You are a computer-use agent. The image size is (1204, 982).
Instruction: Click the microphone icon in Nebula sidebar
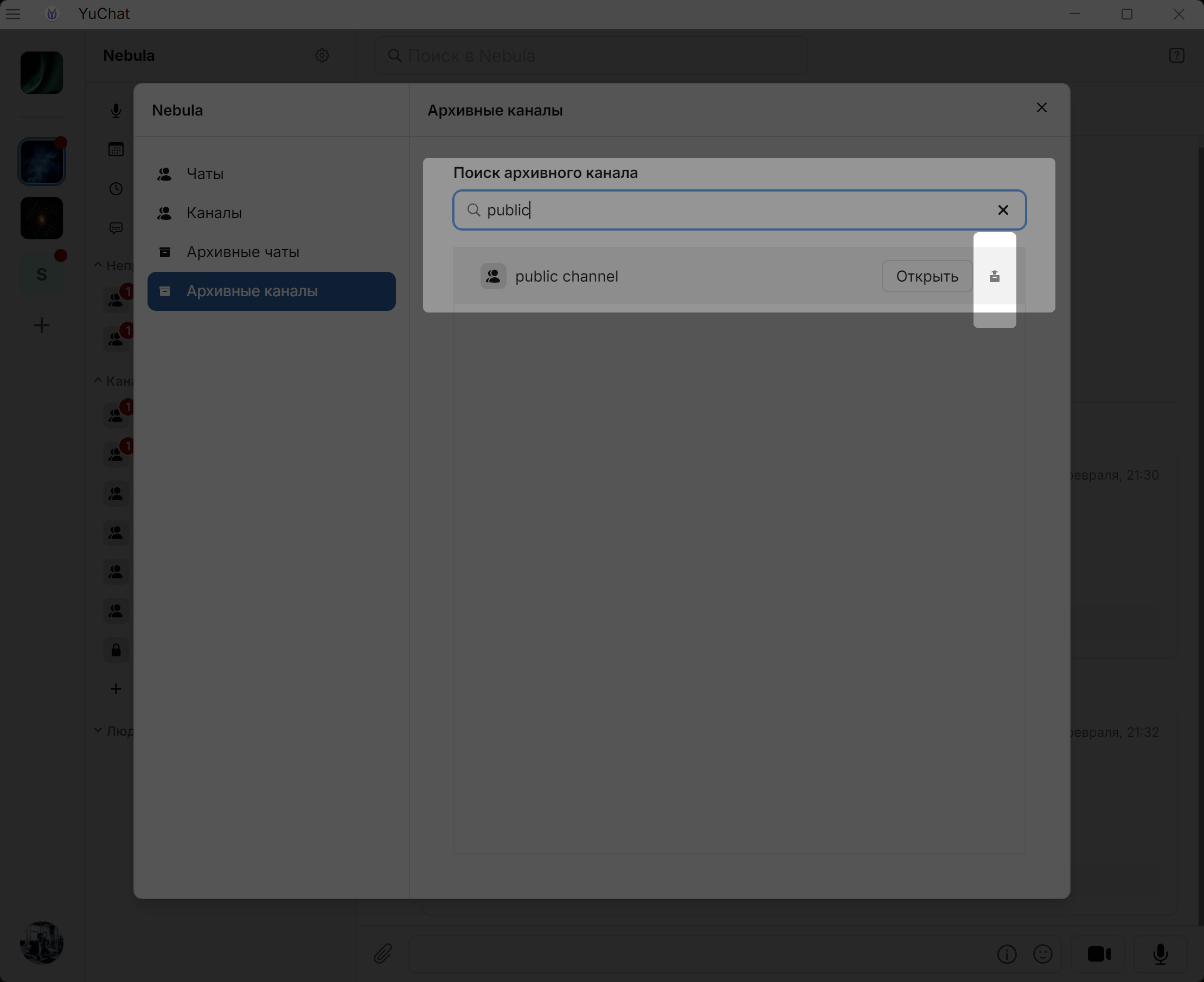coord(116,110)
